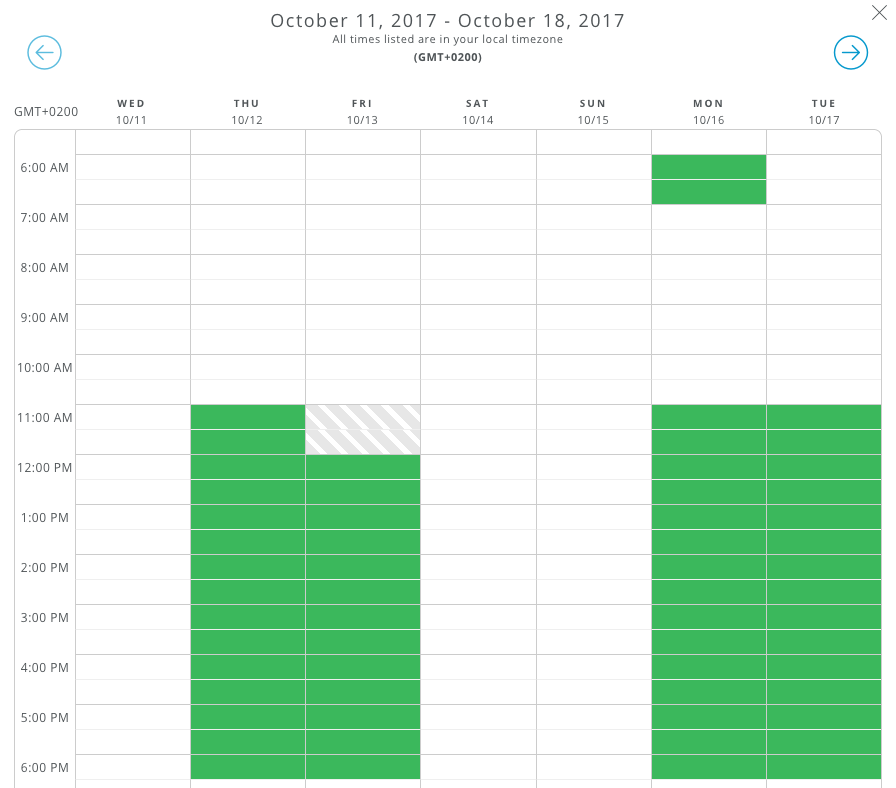Go to the previous week with left arrow
The height and width of the screenshot is (788, 896).
coord(45,53)
